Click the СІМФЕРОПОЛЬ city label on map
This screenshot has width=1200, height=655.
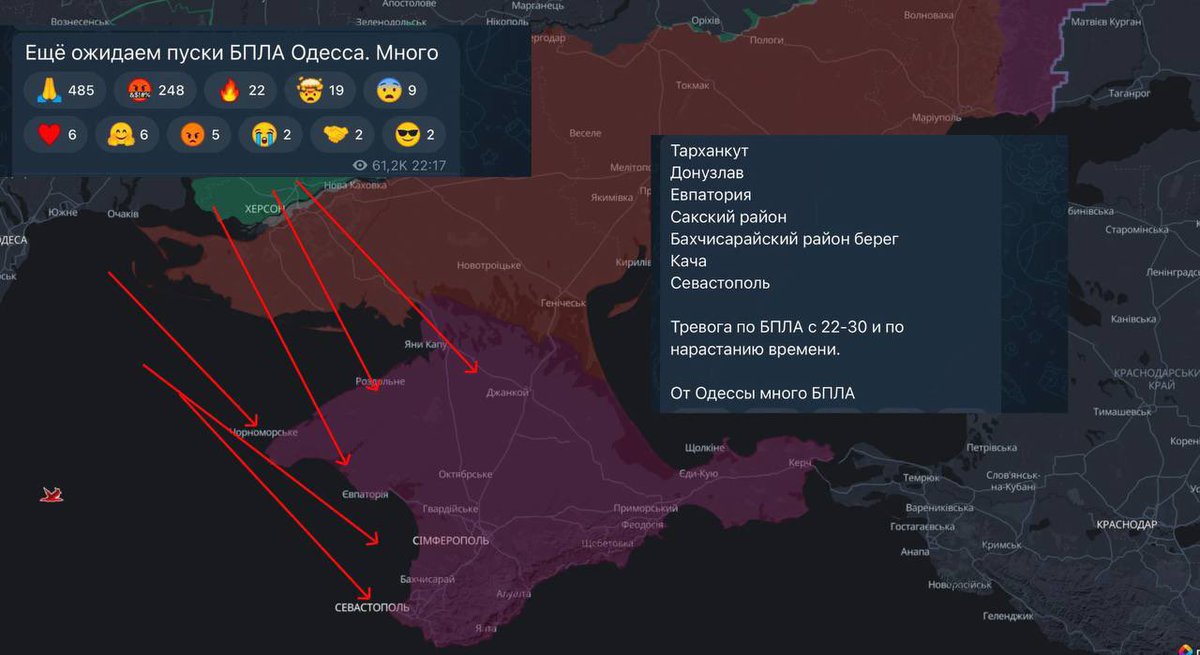point(451,540)
